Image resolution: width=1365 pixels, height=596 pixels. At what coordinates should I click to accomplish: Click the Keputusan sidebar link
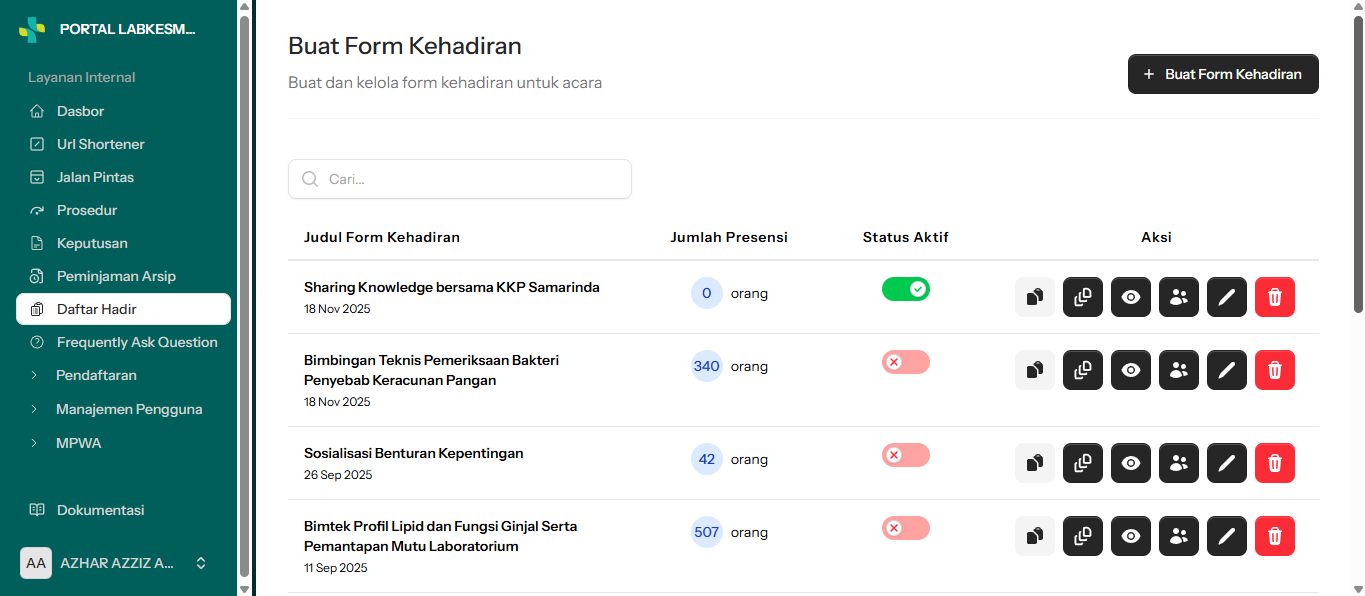(123, 243)
